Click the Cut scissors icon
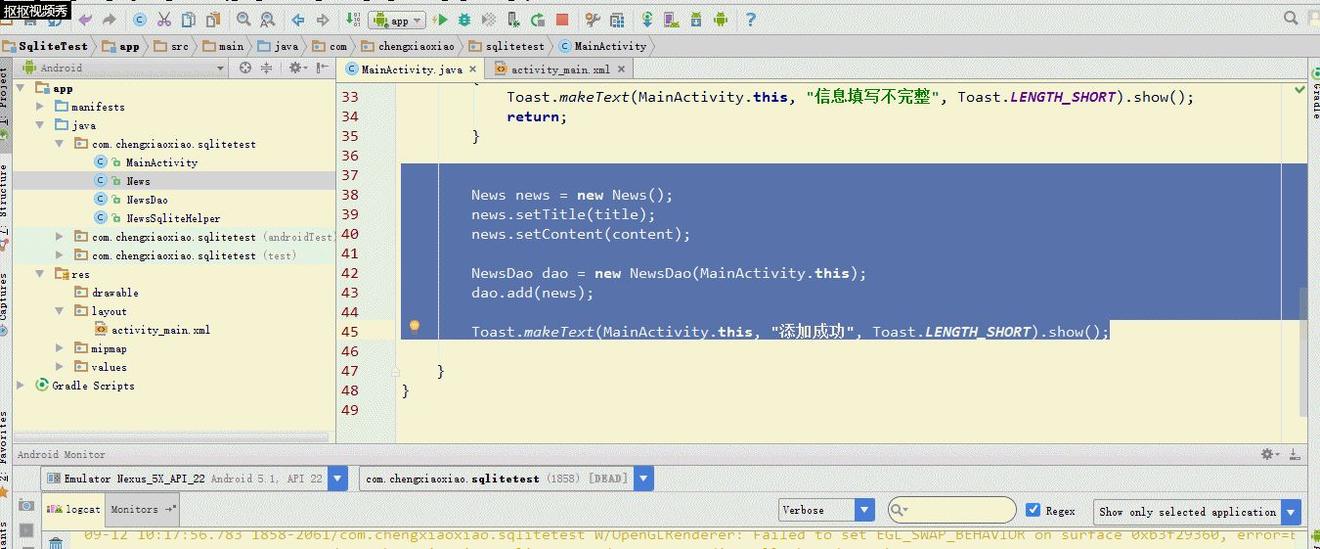This screenshot has width=1320, height=549. tap(164, 20)
